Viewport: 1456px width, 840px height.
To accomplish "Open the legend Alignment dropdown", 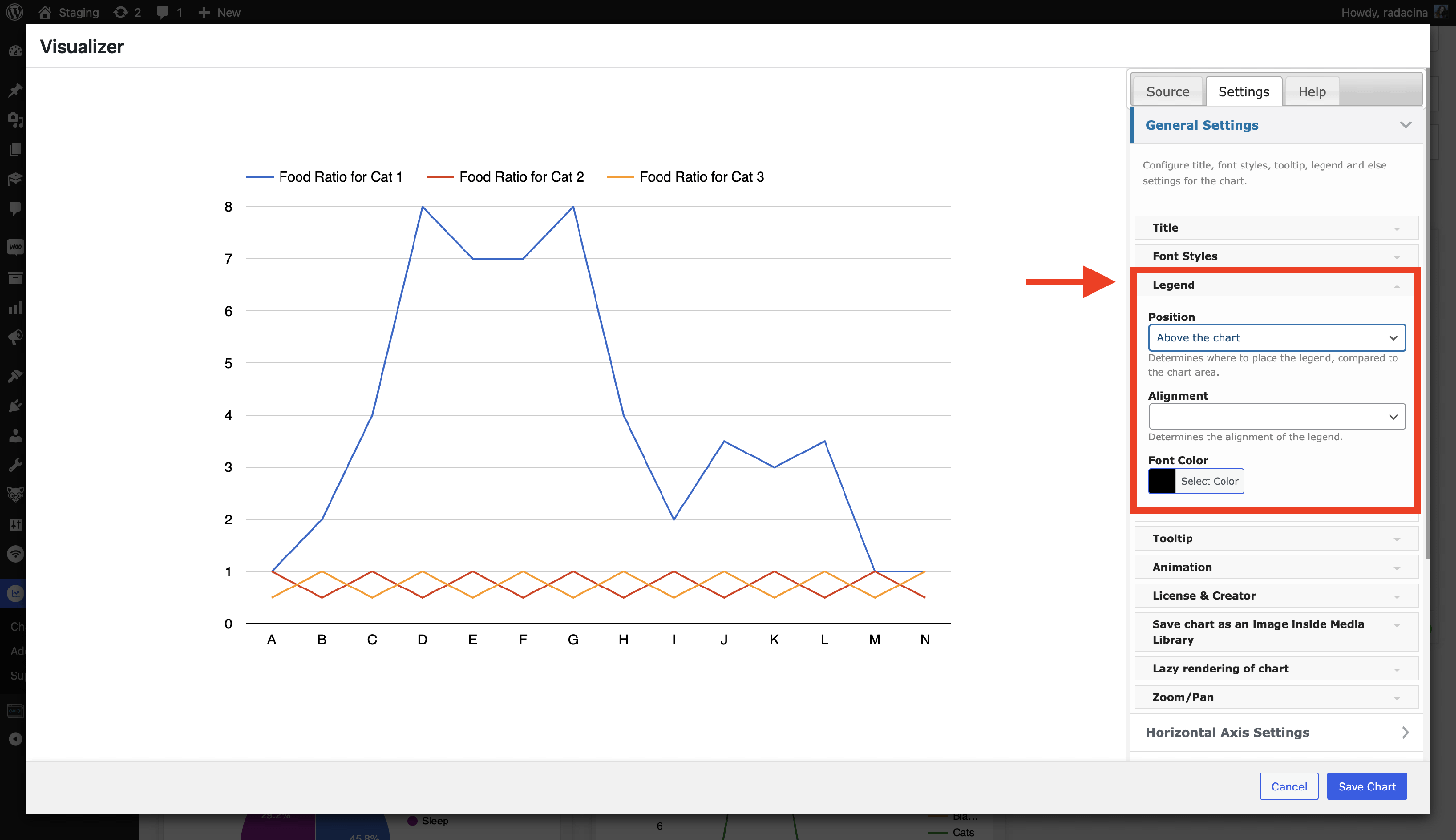I will [1276, 417].
